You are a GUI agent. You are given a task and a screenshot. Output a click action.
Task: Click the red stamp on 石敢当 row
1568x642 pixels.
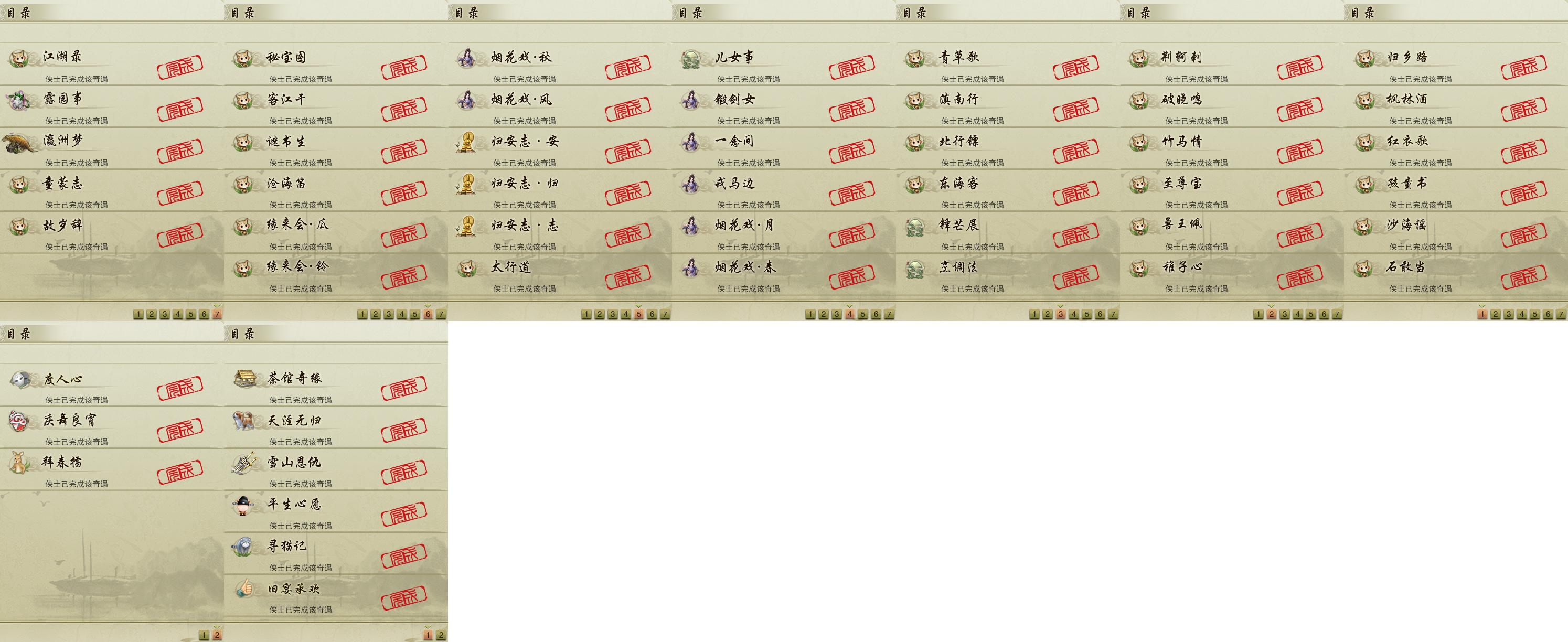(x=1524, y=277)
